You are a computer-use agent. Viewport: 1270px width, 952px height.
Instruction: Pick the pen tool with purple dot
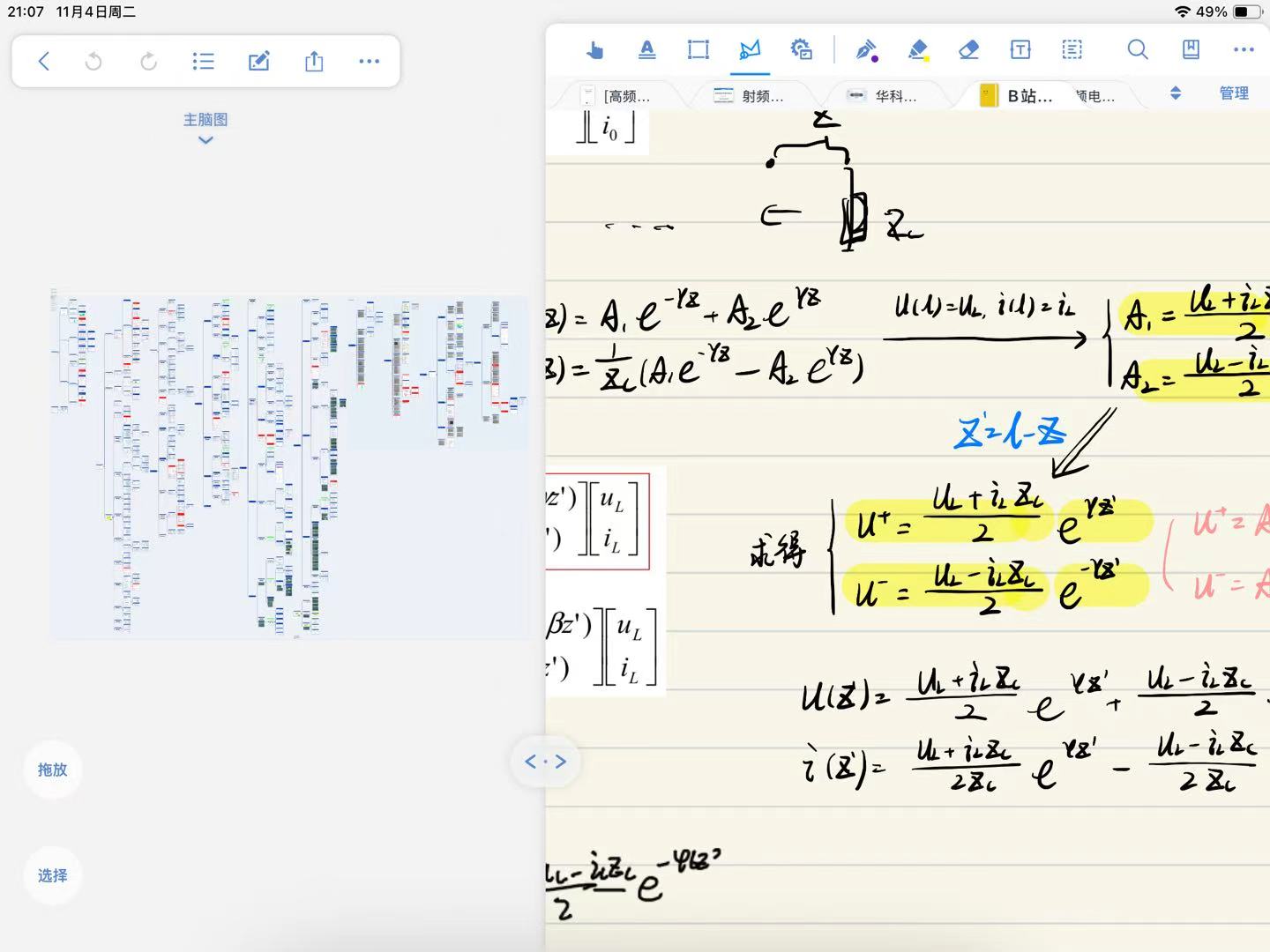(866, 50)
